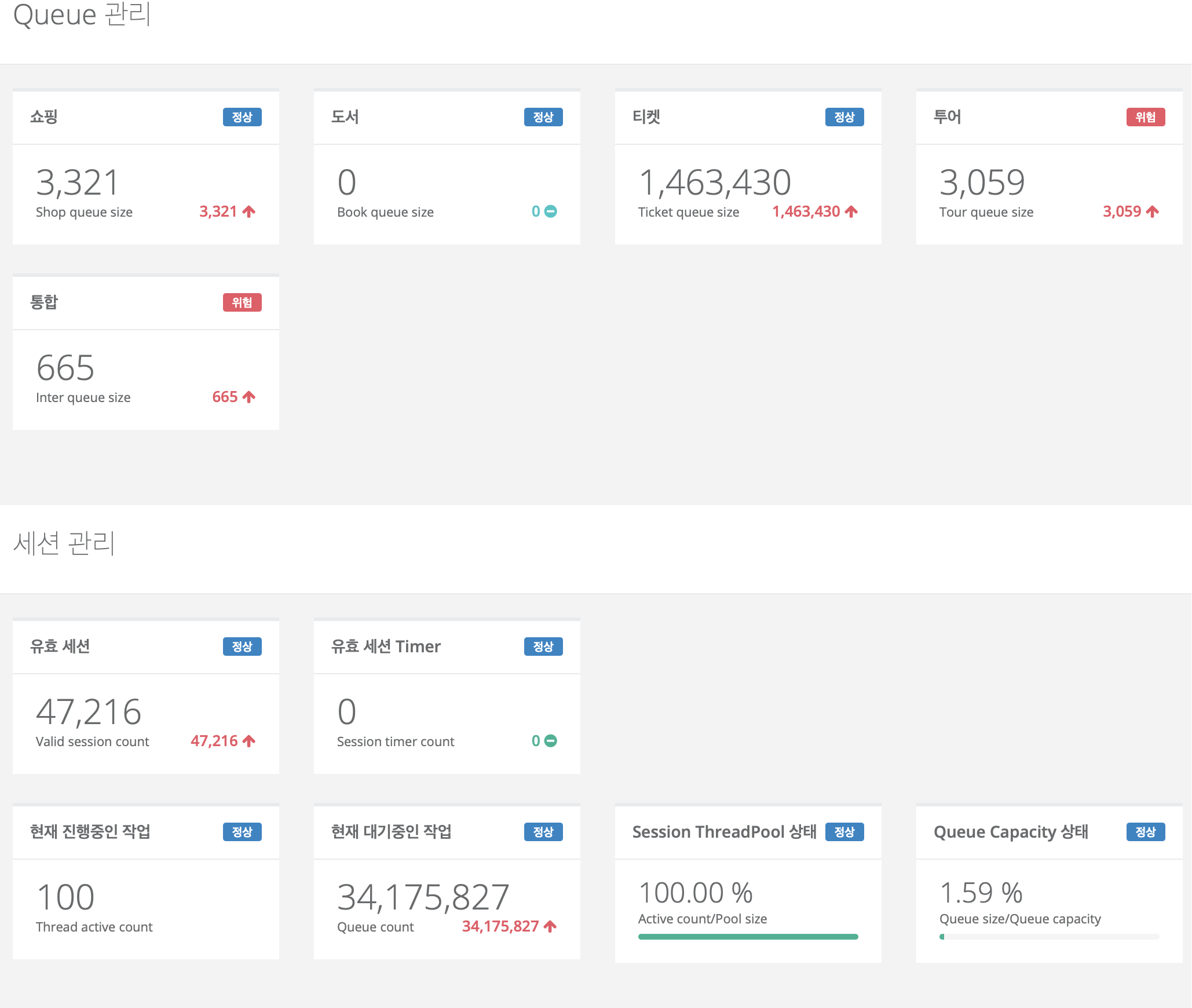
Task: Click the red up arrow in Tour queue card
Action: pos(1153,211)
